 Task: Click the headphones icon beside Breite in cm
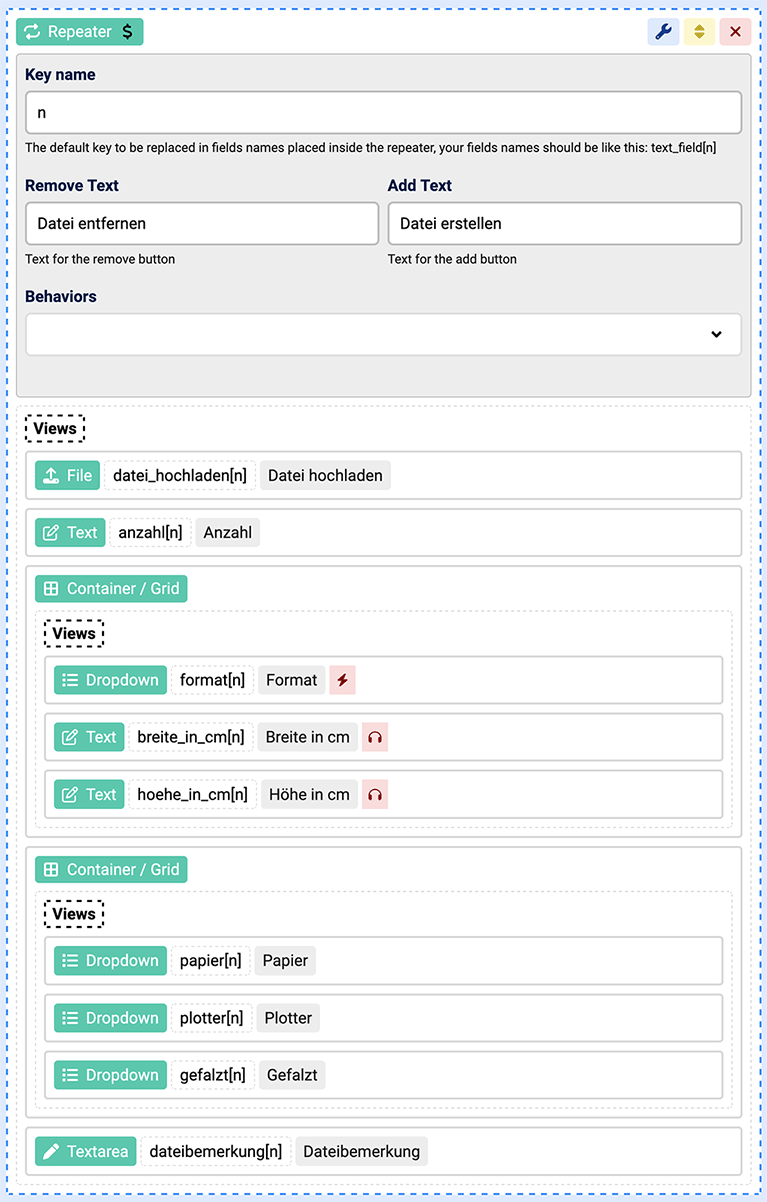(375, 737)
